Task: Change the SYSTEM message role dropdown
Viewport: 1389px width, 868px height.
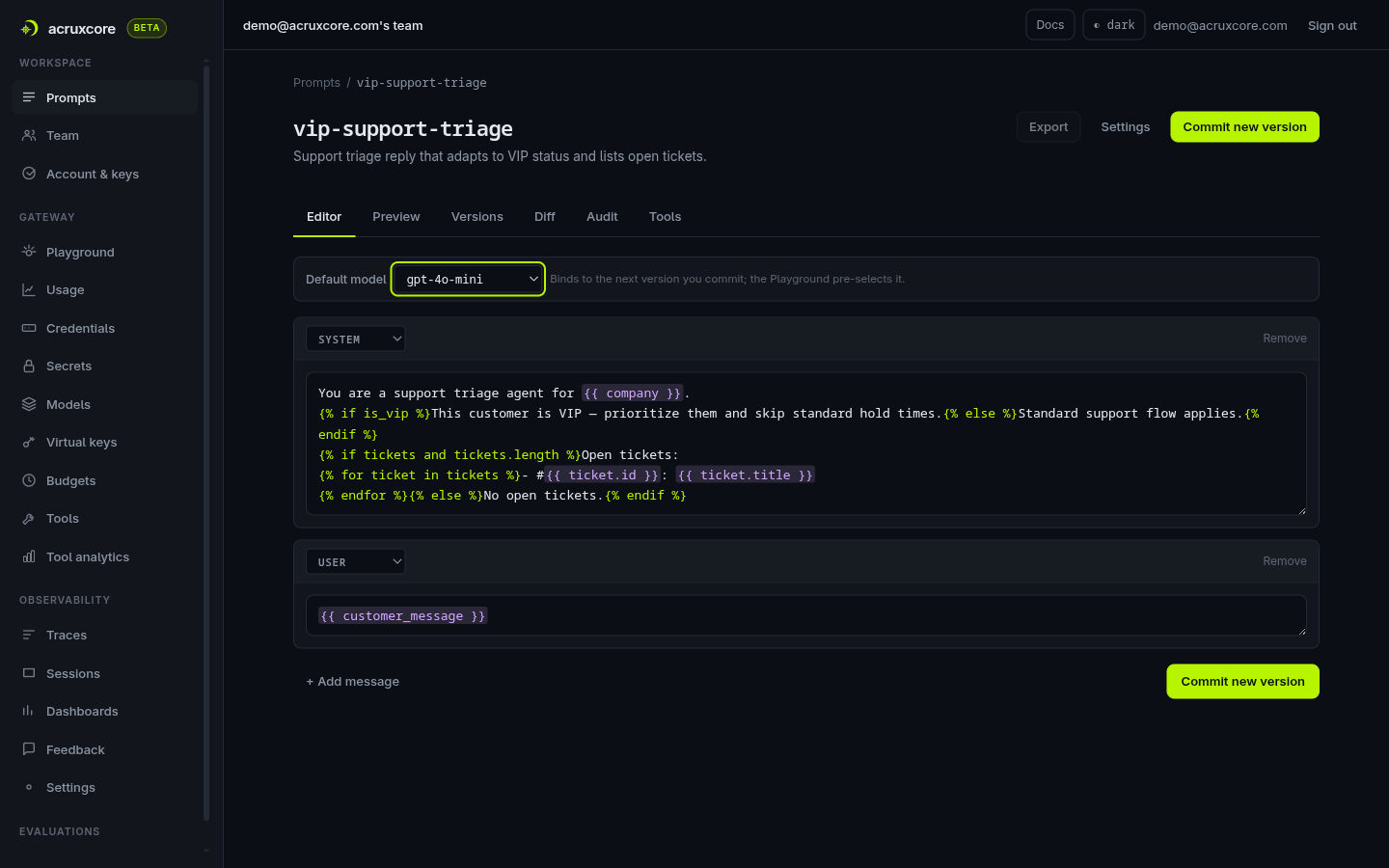Action: click(355, 339)
